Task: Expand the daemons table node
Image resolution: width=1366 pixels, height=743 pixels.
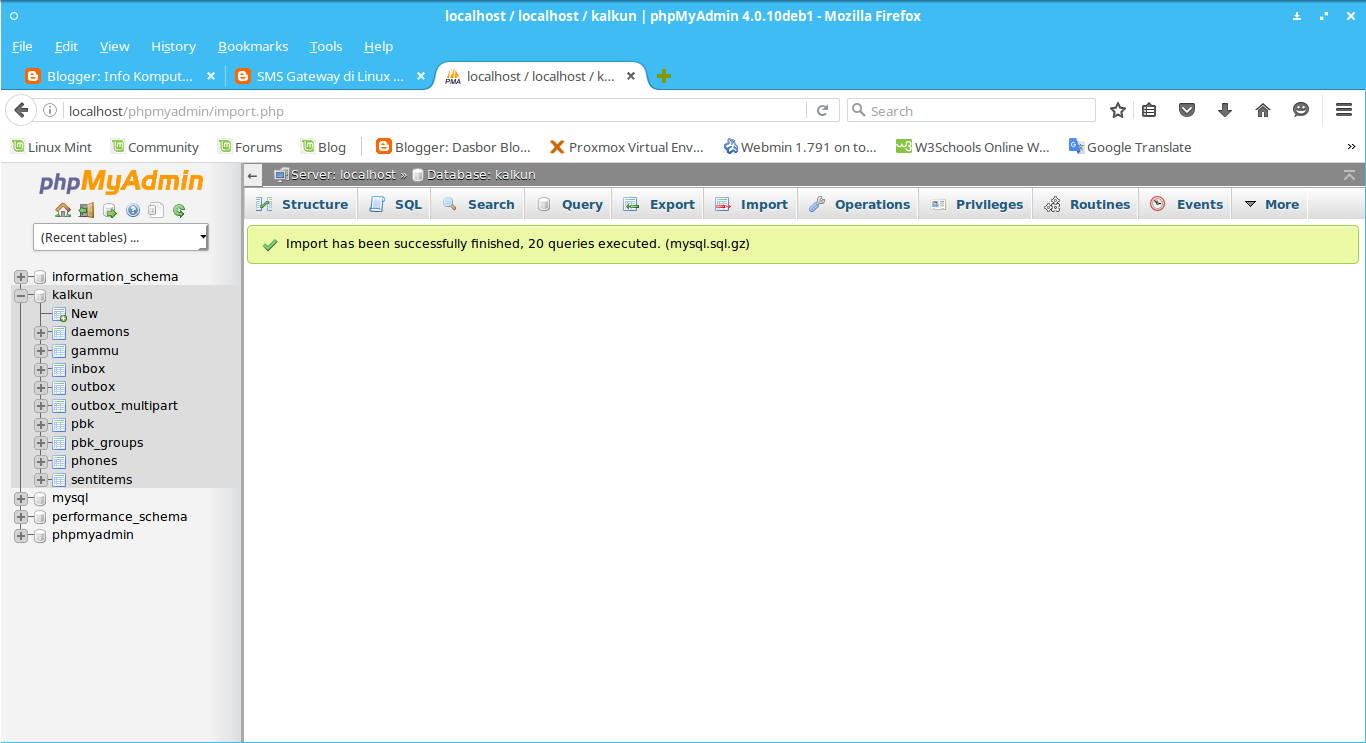Action: 40,332
